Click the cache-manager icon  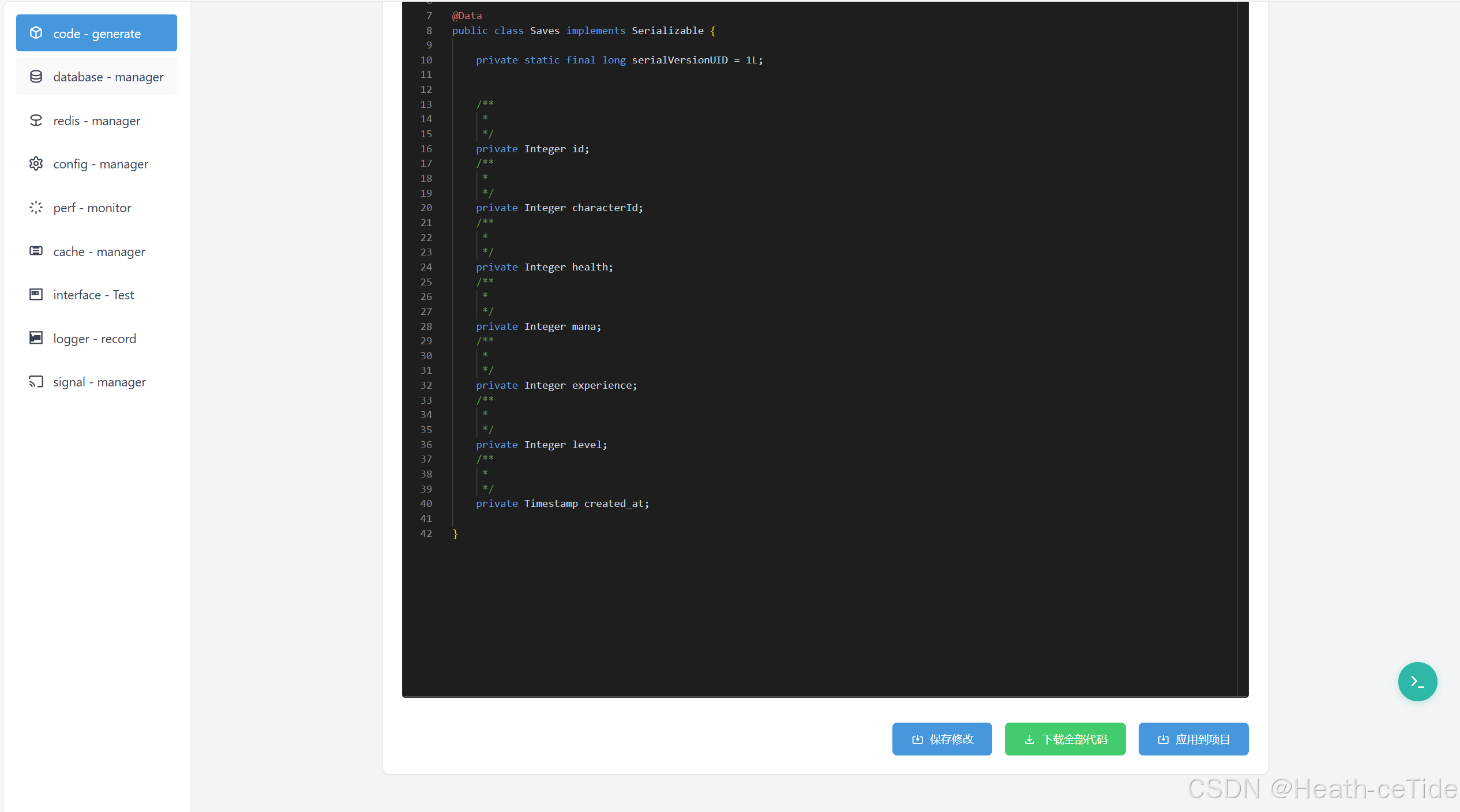point(36,251)
